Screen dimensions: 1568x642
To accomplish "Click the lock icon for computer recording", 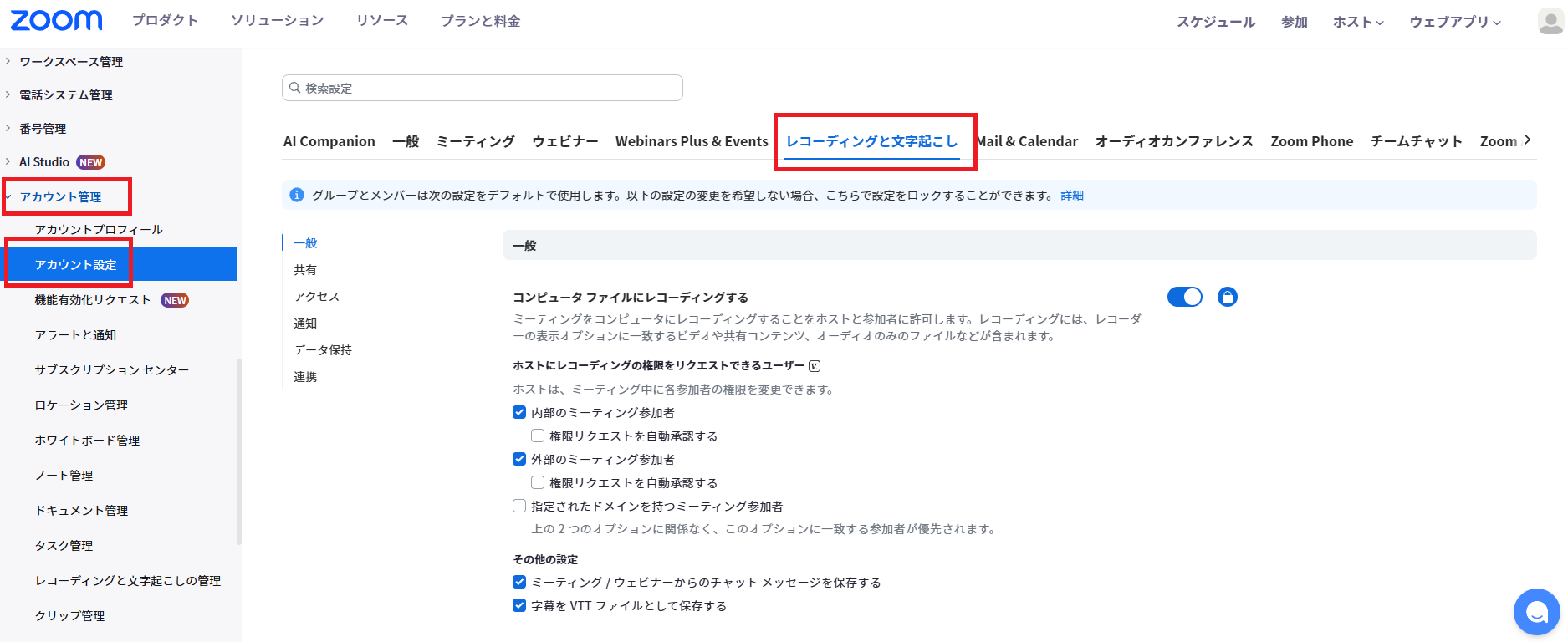I will pos(1227,297).
